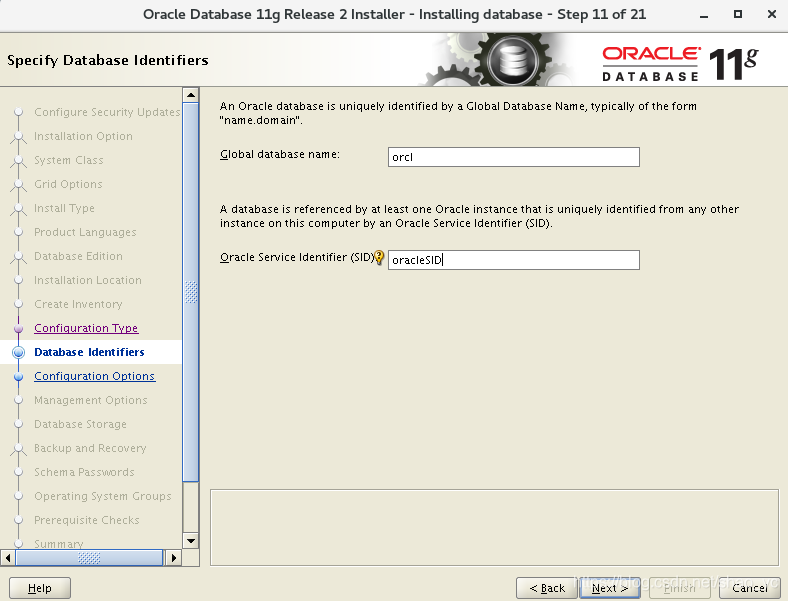Open Help
Screen dimensions: 788x601
point(40,588)
